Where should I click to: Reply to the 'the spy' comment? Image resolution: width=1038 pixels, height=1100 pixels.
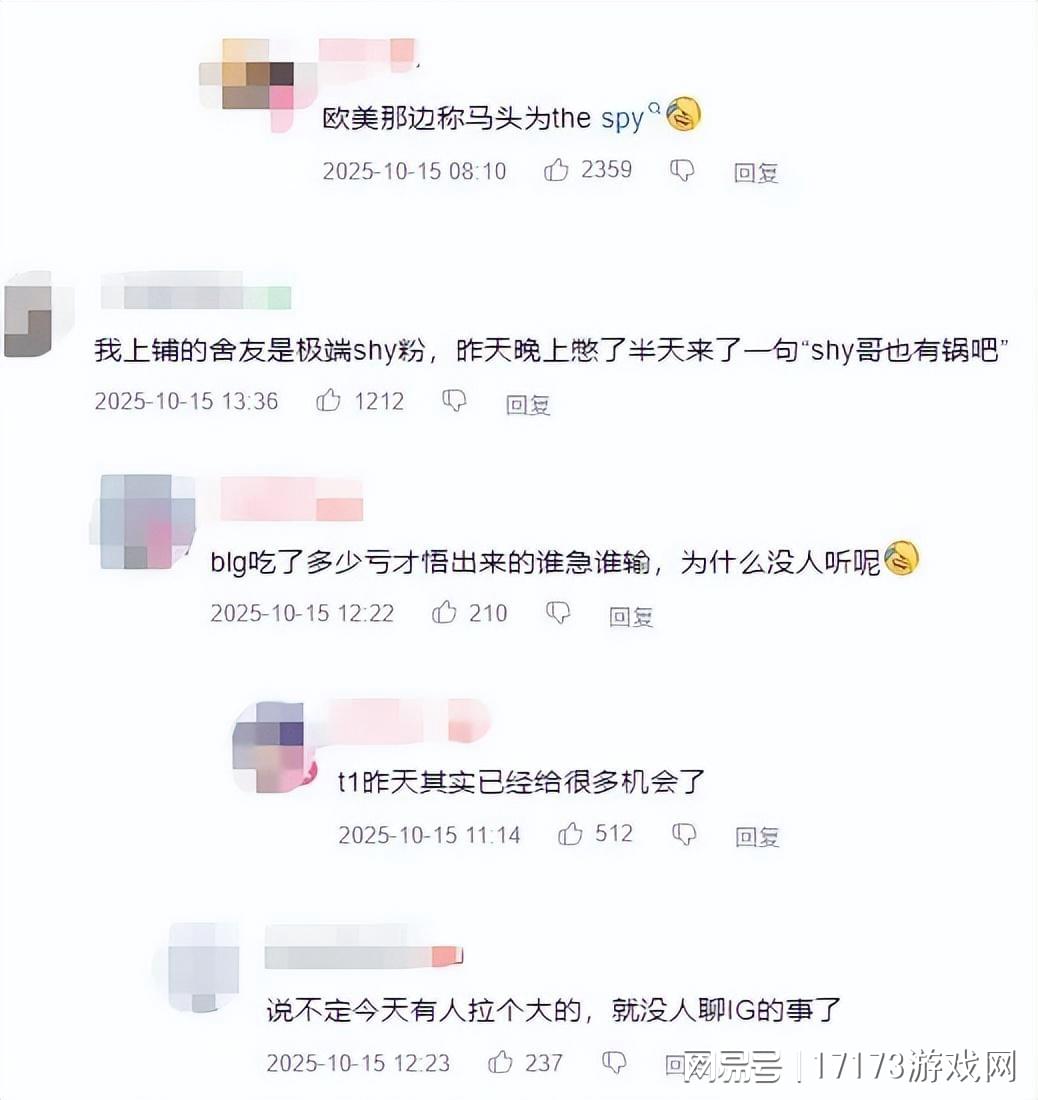[756, 172]
